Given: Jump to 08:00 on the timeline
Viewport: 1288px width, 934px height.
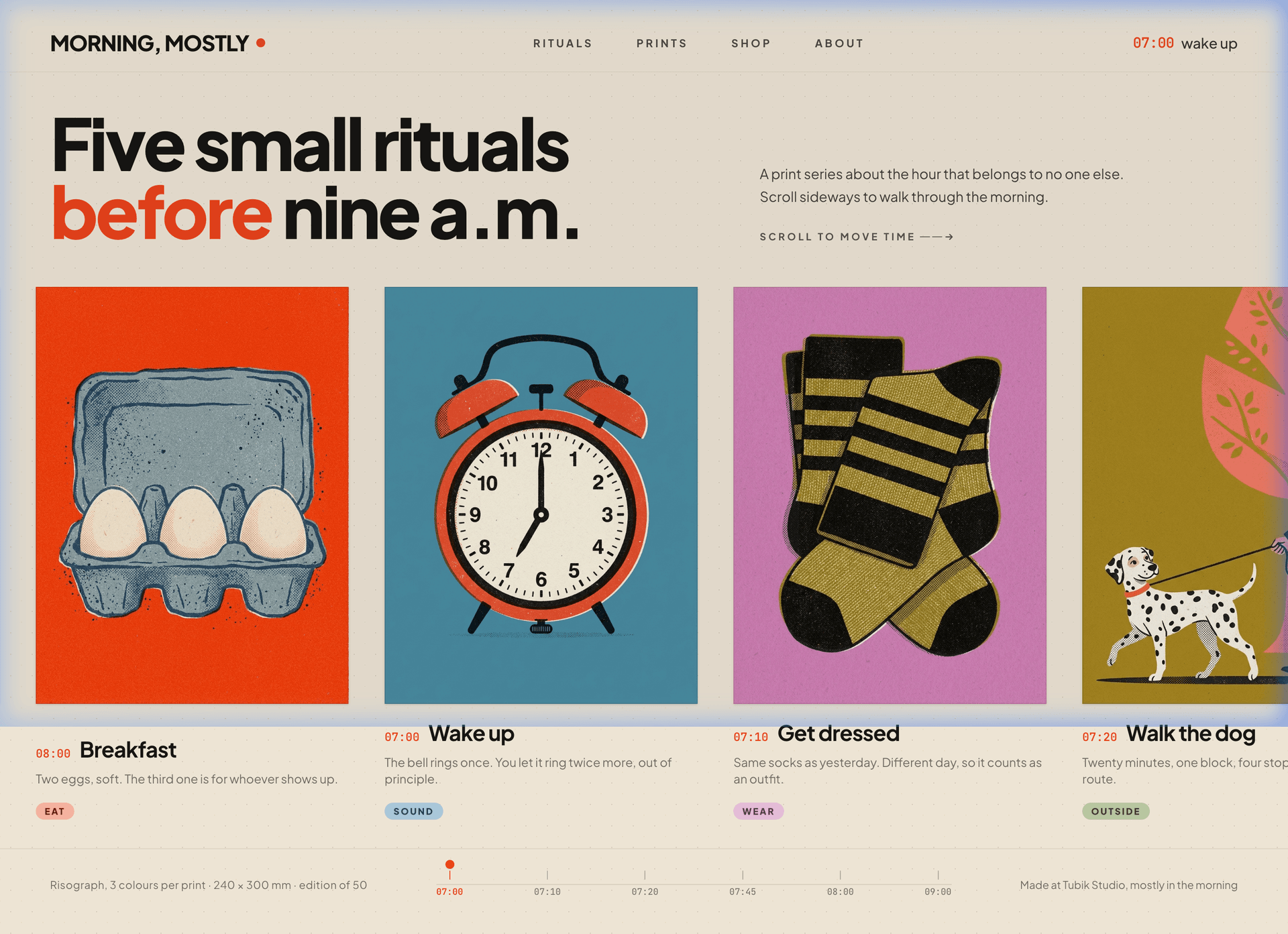Looking at the screenshot, I should (840, 892).
